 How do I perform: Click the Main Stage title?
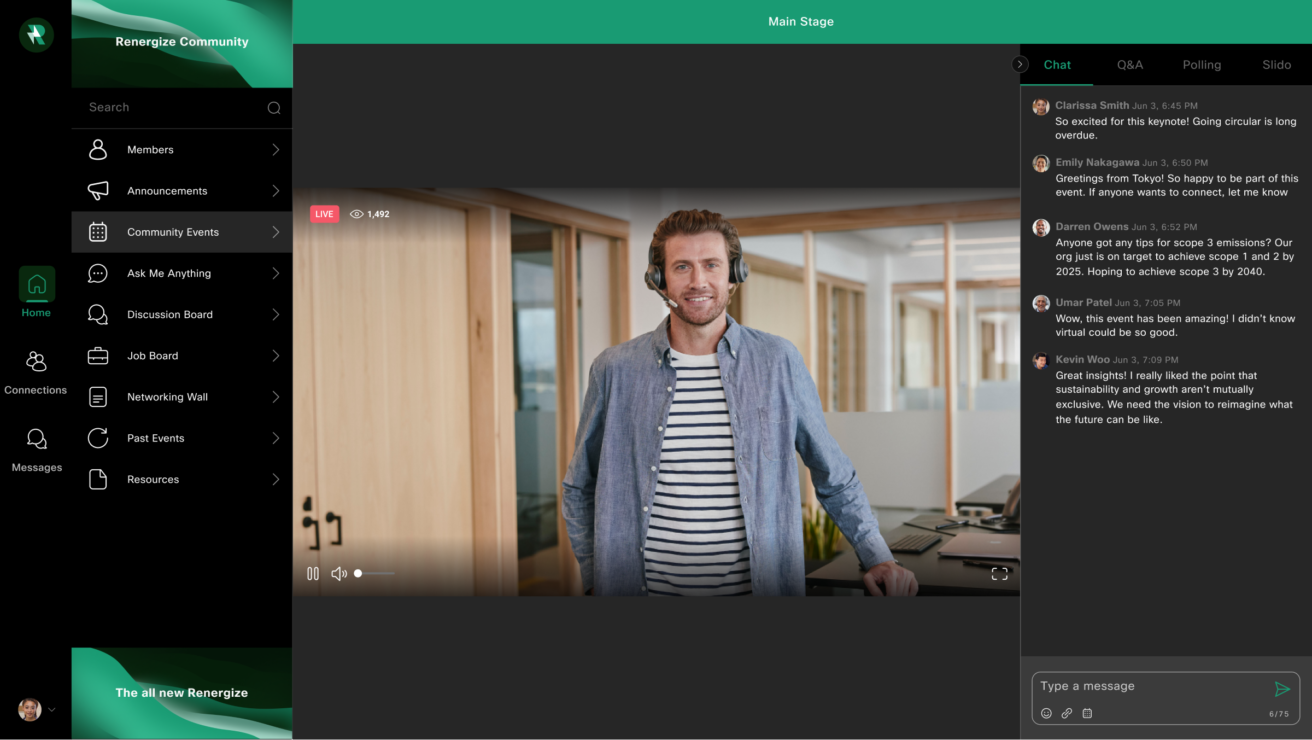pyautogui.click(x=801, y=22)
